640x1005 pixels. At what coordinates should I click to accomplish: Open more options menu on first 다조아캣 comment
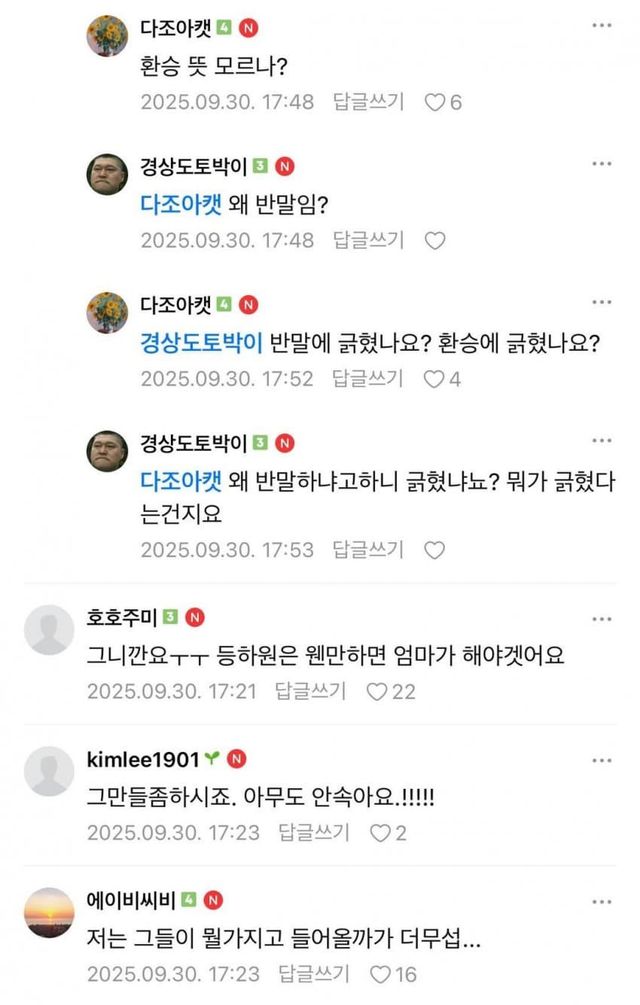[601, 26]
